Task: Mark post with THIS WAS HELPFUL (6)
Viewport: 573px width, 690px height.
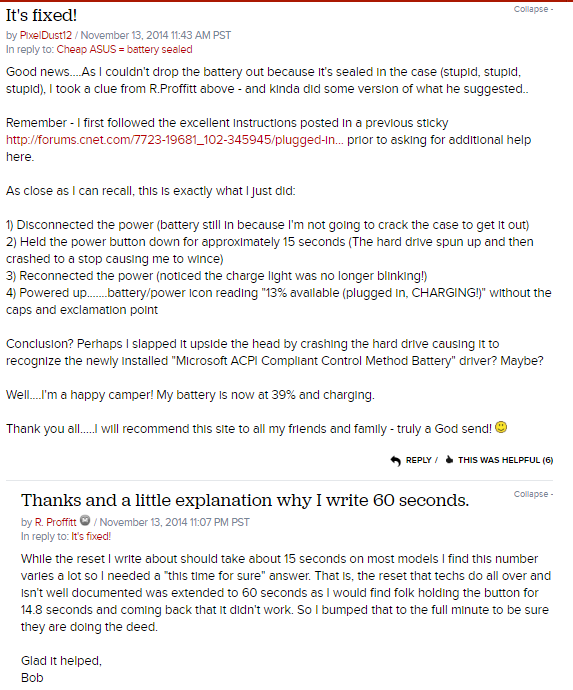Action: pos(505,460)
